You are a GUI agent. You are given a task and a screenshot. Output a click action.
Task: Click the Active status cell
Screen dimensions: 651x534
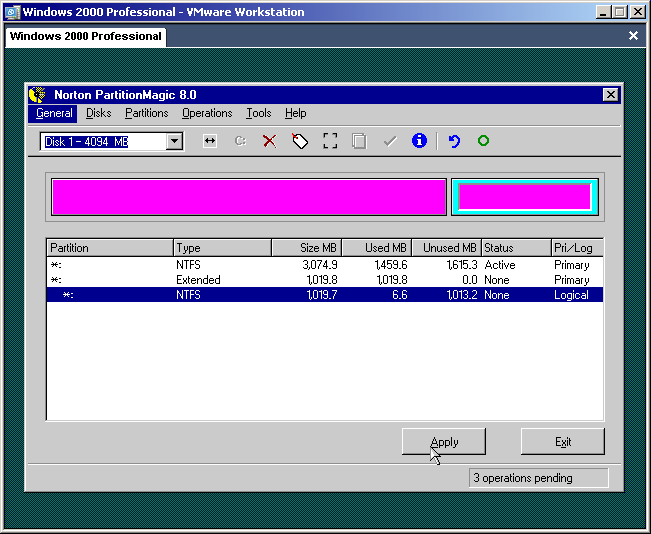[x=500, y=265]
